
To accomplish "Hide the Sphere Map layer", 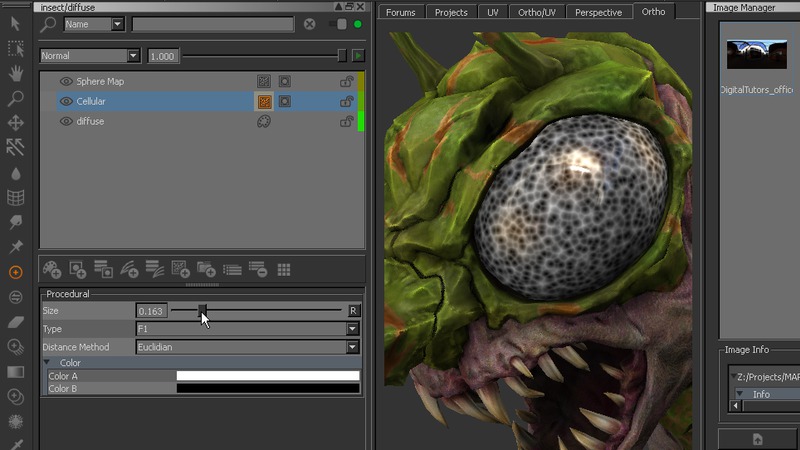I will click(66, 81).
